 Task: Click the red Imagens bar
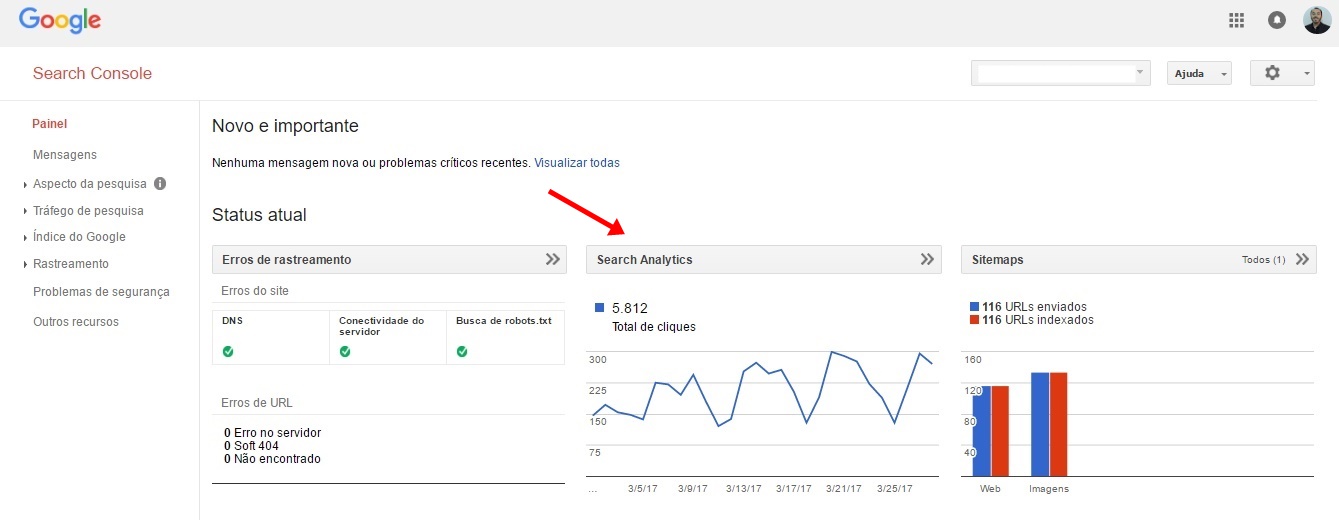1059,425
